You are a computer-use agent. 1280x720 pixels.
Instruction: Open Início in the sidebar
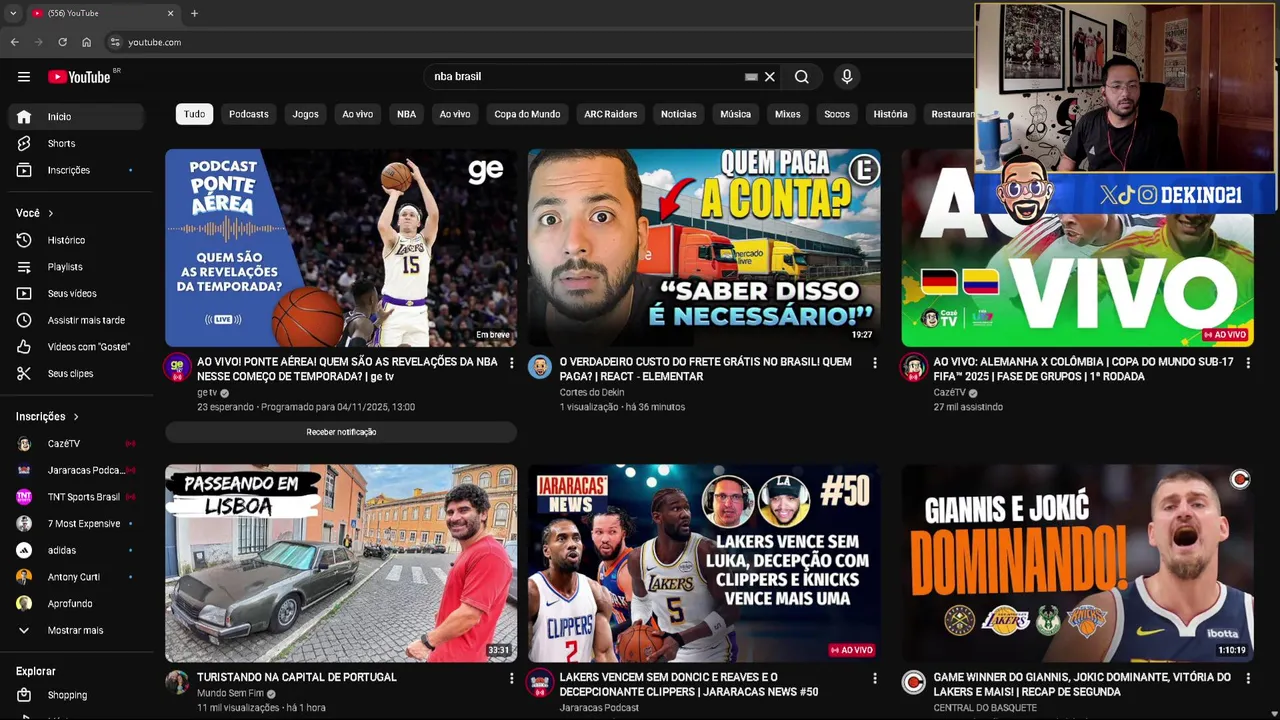coord(76,117)
